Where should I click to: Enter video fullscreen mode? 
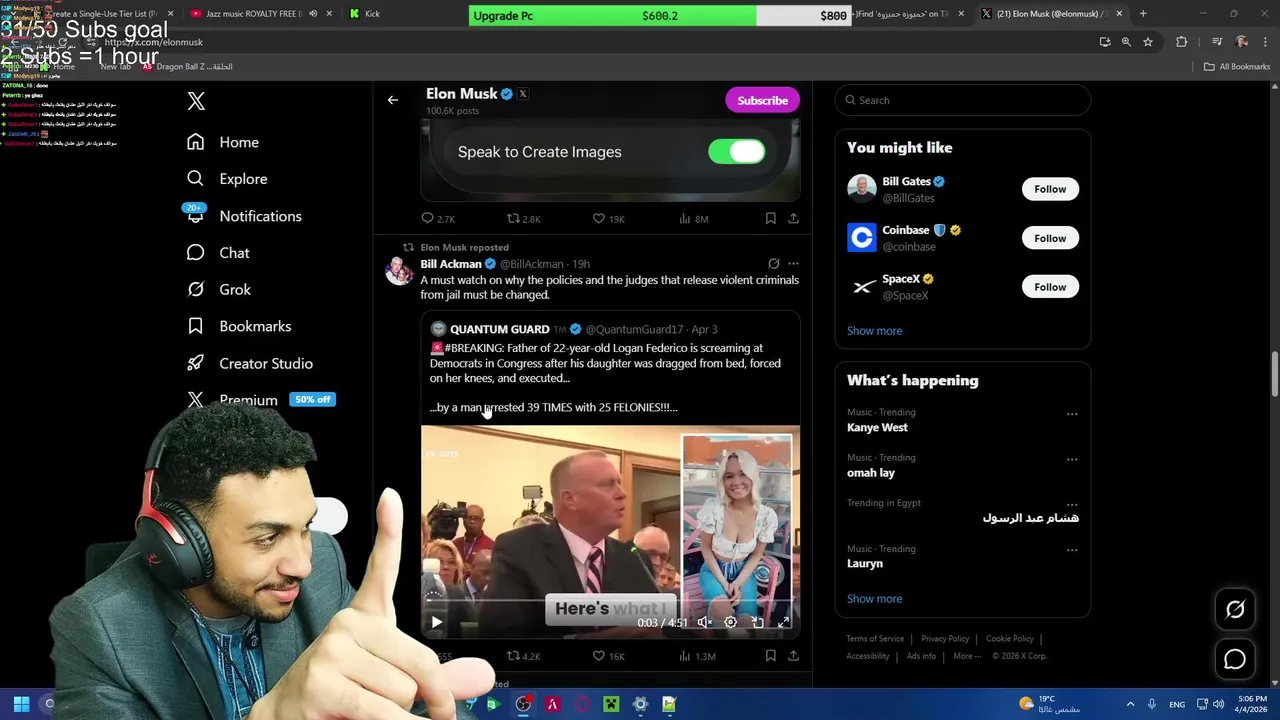pos(784,622)
